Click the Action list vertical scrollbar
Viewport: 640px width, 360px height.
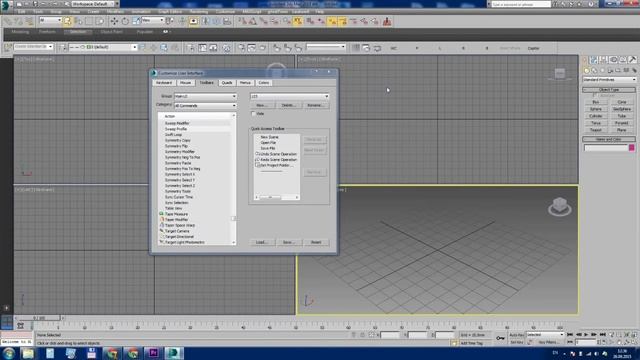pos(233,179)
